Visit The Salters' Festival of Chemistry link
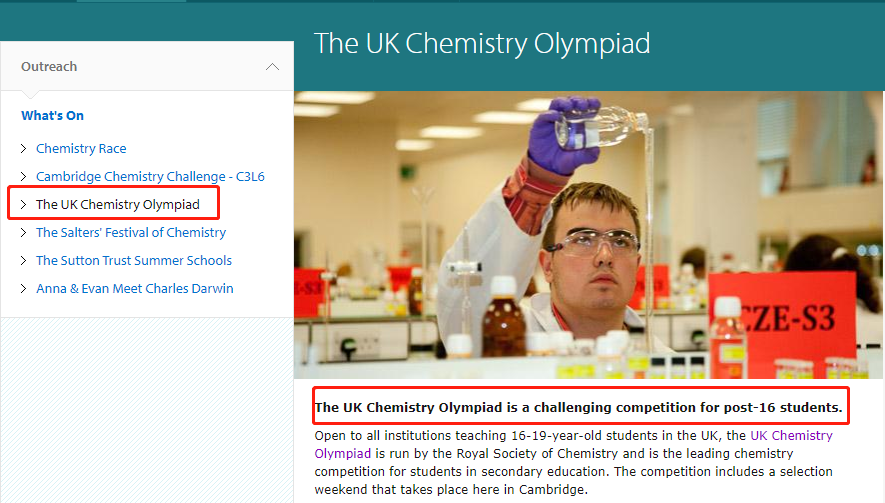 pyautogui.click(x=131, y=233)
